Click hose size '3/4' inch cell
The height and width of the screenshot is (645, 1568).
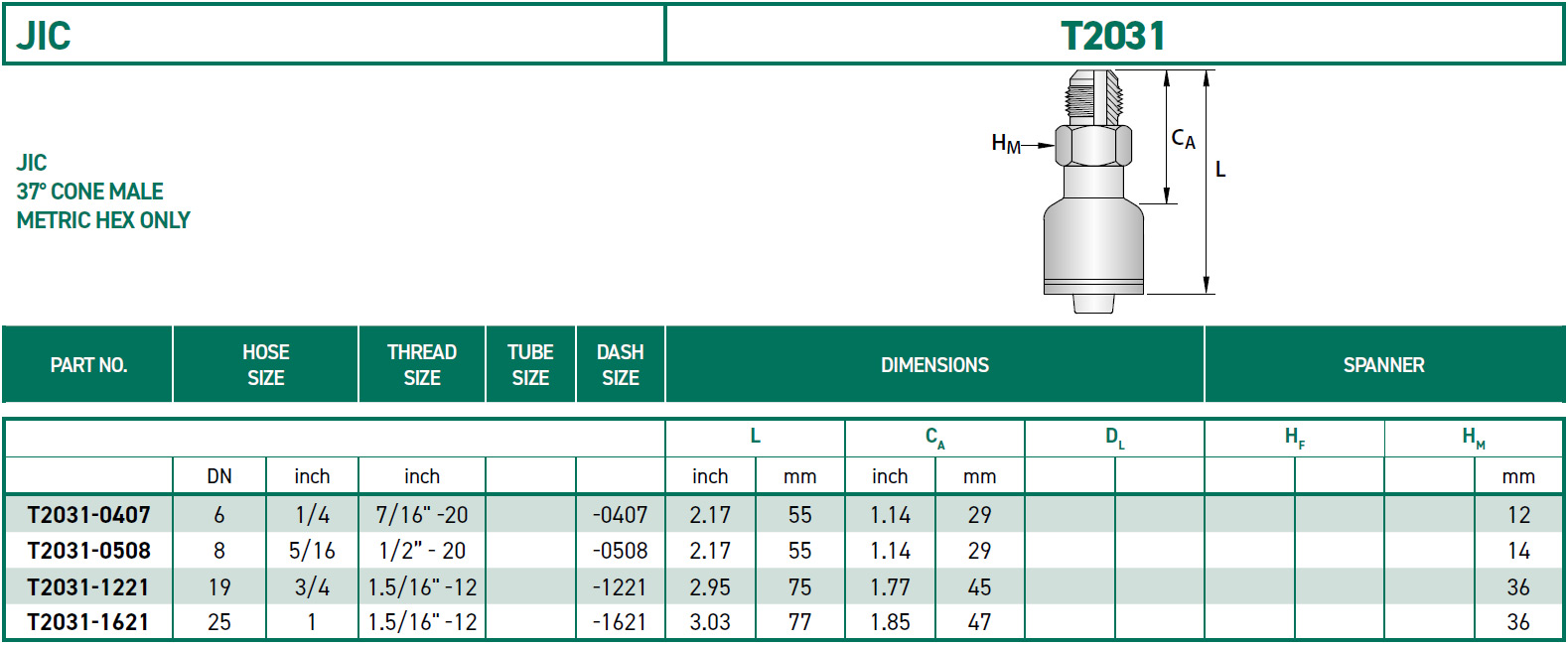point(312,587)
